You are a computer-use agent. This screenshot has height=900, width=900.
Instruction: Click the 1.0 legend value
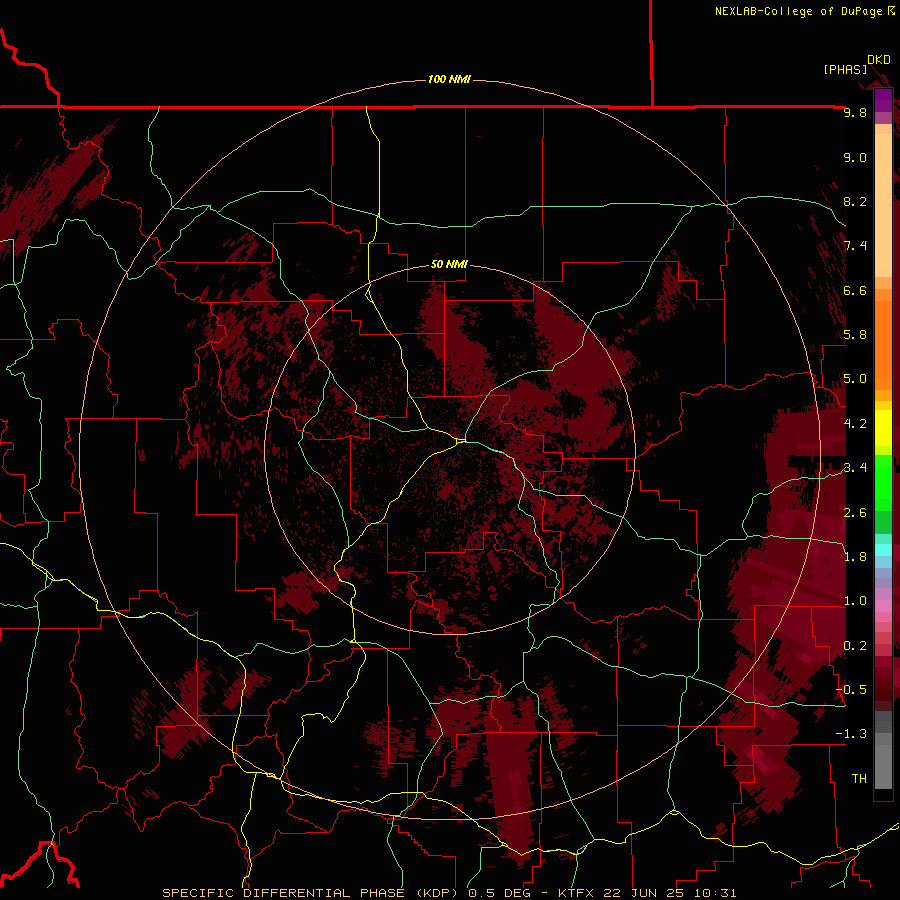click(x=855, y=601)
